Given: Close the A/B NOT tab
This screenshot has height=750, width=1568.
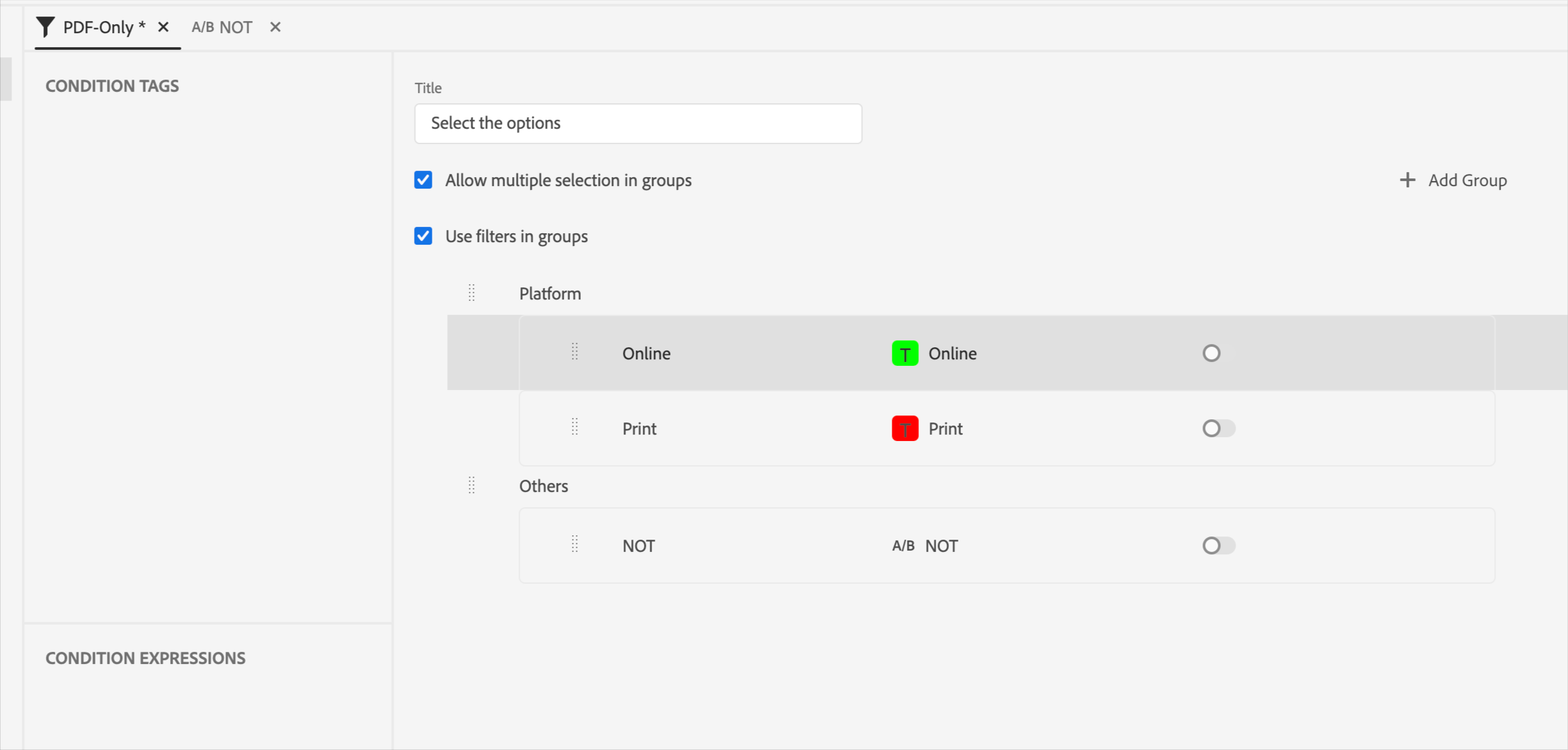Looking at the screenshot, I should tap(275, 27).
